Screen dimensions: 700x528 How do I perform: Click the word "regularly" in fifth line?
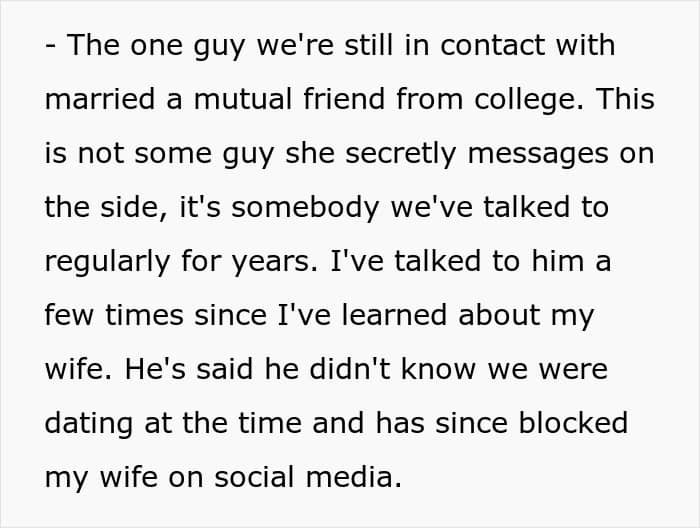107,263
